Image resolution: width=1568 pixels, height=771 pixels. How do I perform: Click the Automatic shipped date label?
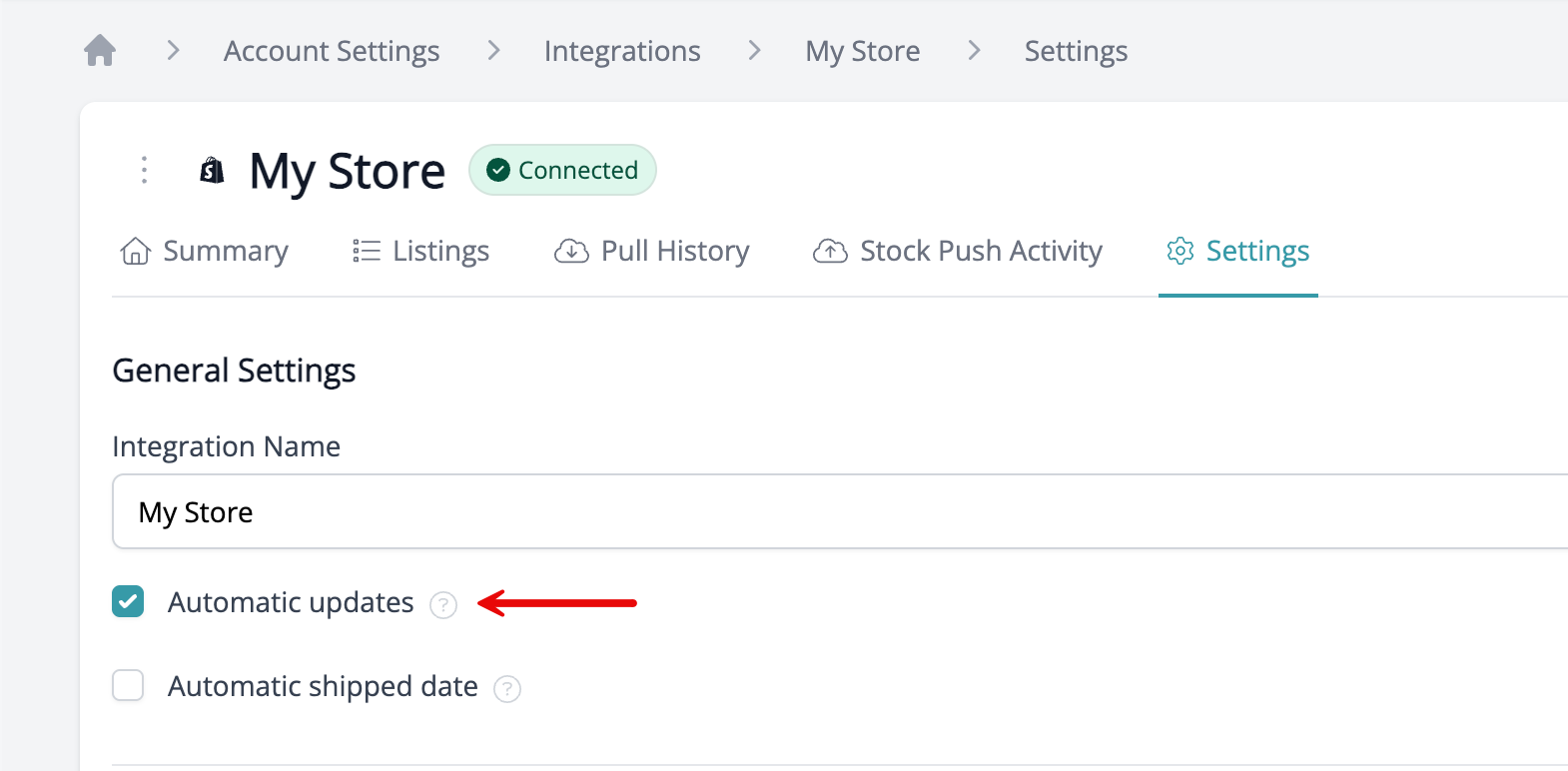coord(323,686)
